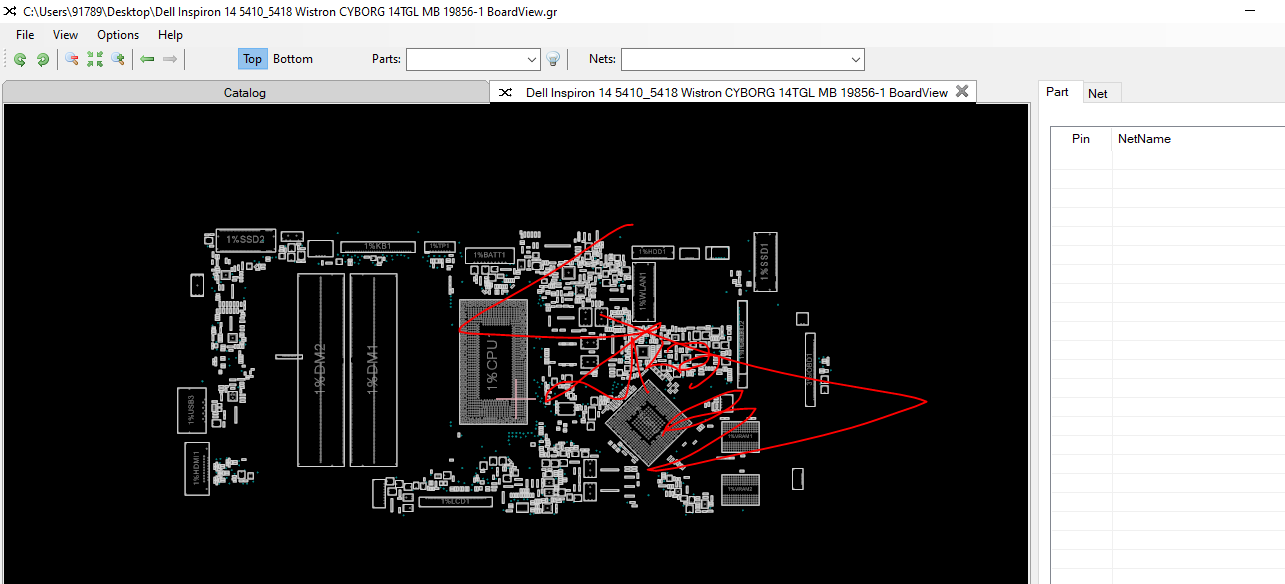Select the HDMI1 port component
Viewport: 1285px width, 584px height.
pyautogui.click(x=196, y=467)
